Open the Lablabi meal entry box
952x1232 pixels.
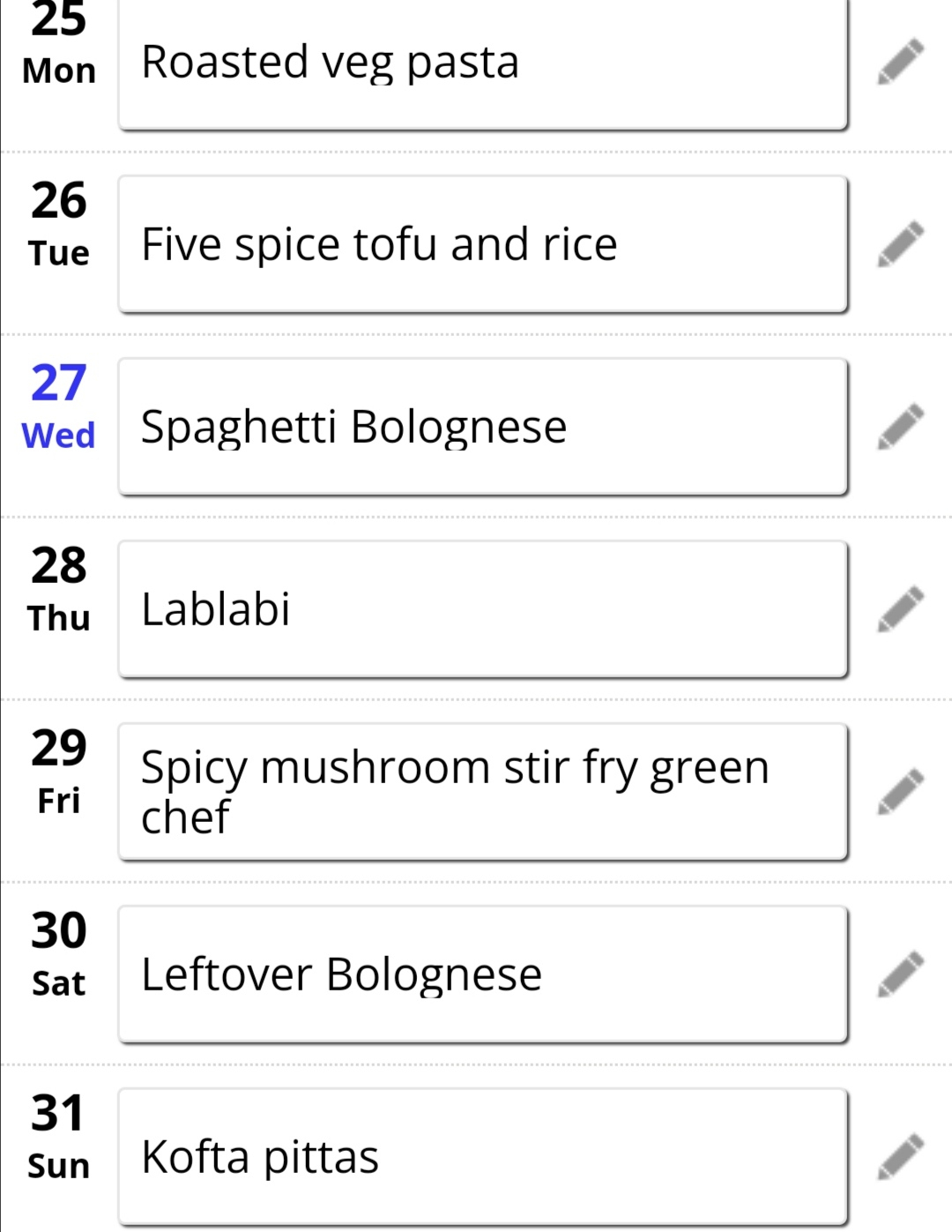pyautogui.click(x=483, y=609)
